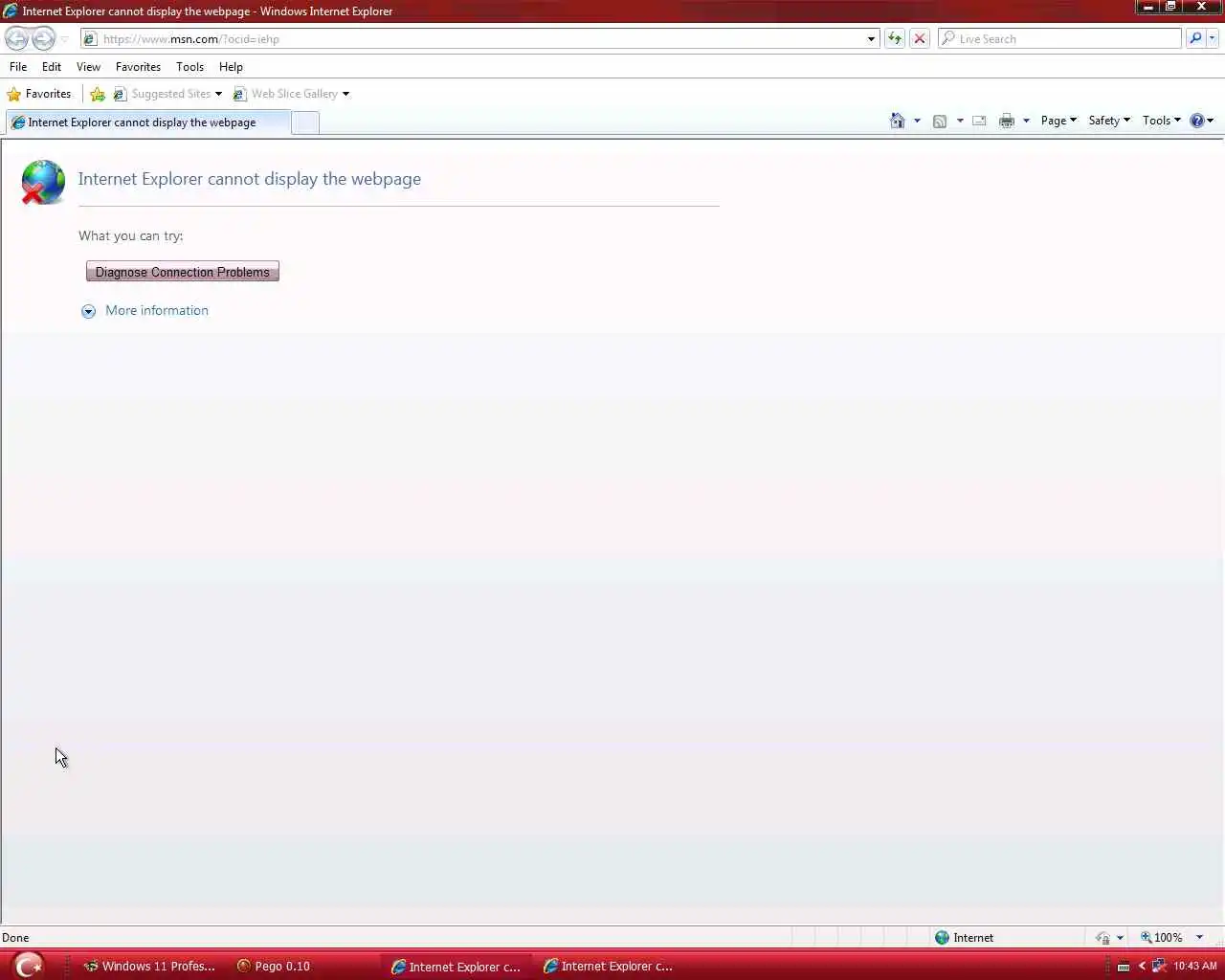Open a new blank tab
Image resolution: width=1225 pixels, height=980 pixels.
[x=304, y=122]
